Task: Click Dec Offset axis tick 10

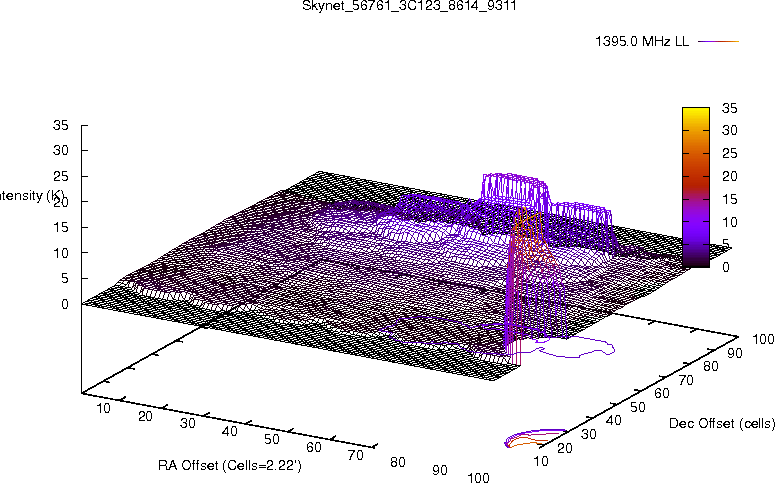Action: tap(541, 462)
